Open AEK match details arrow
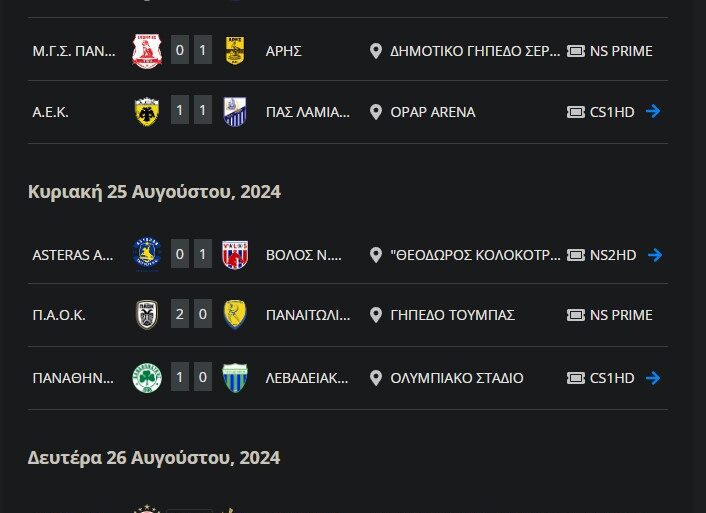The image size is (706, 513). (654, 112)
